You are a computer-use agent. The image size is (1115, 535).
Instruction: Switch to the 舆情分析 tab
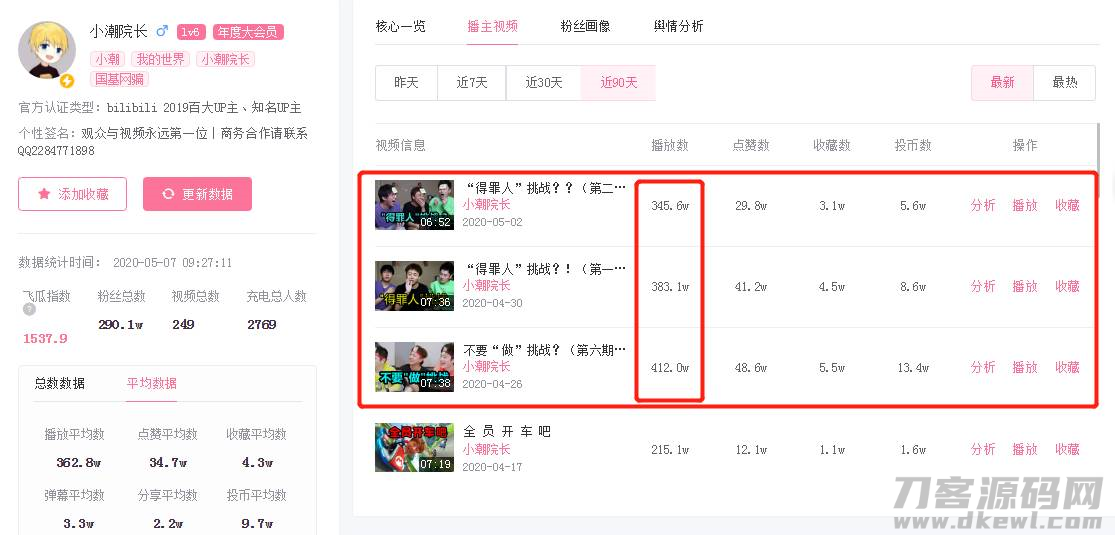pos(678,26)
